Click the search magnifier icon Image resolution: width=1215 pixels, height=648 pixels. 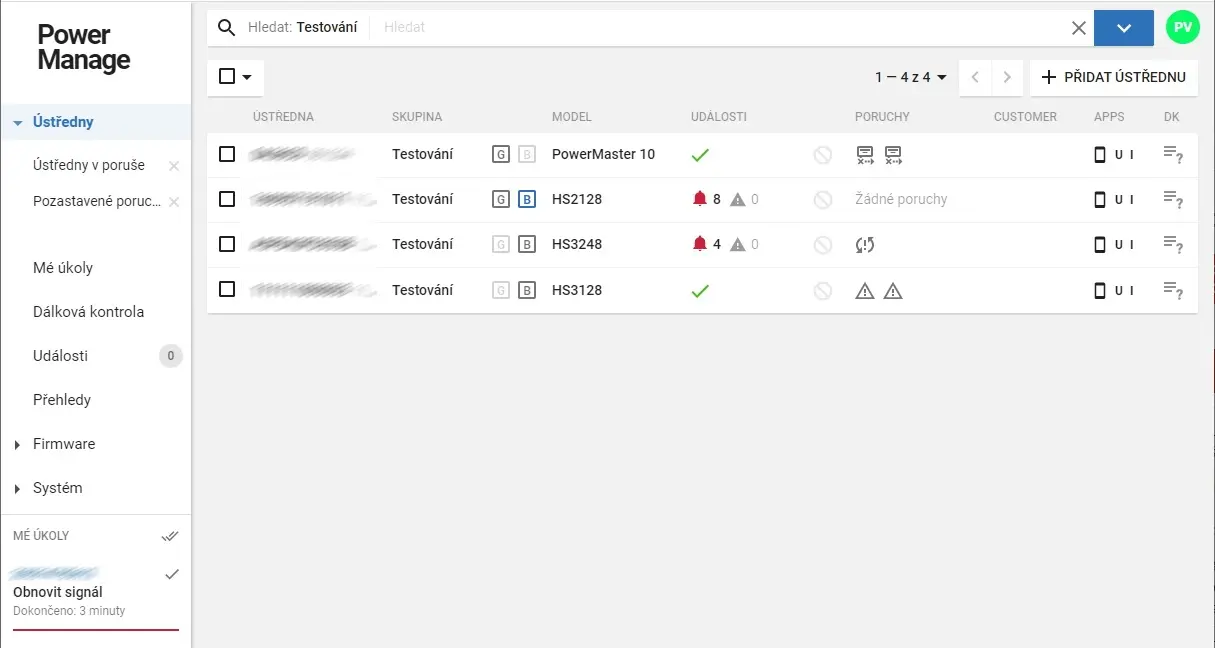(x=227, y=28)
